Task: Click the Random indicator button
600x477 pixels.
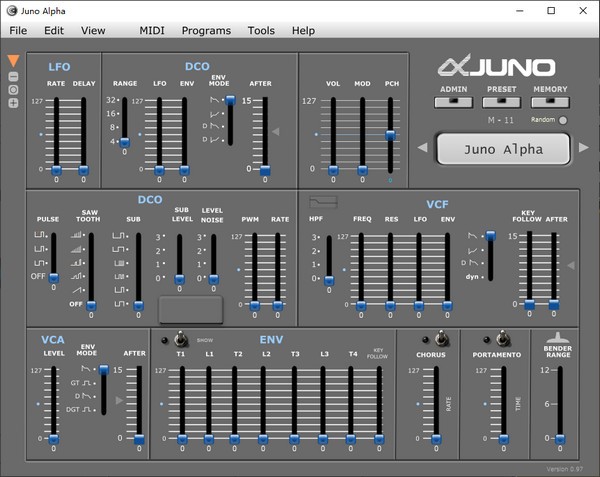Action: 563,120
